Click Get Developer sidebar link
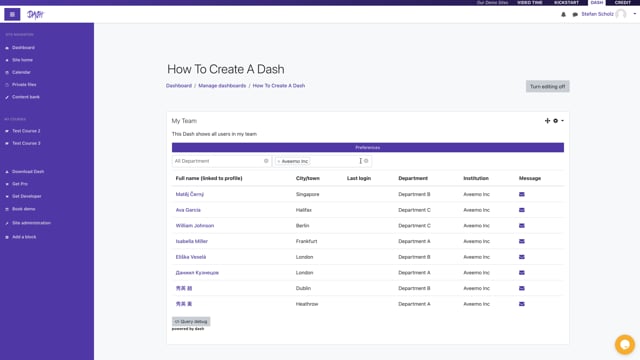 click(x=27, y=196)
